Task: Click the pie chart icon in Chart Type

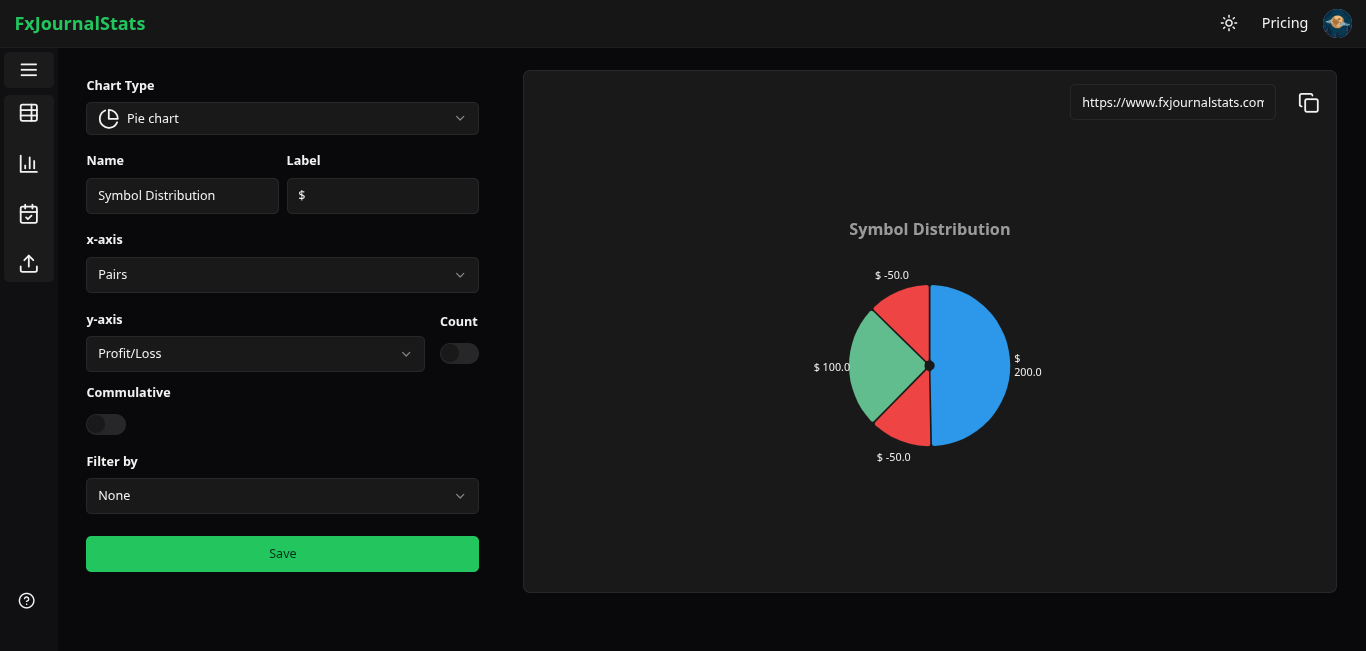Action: point(109,119)
